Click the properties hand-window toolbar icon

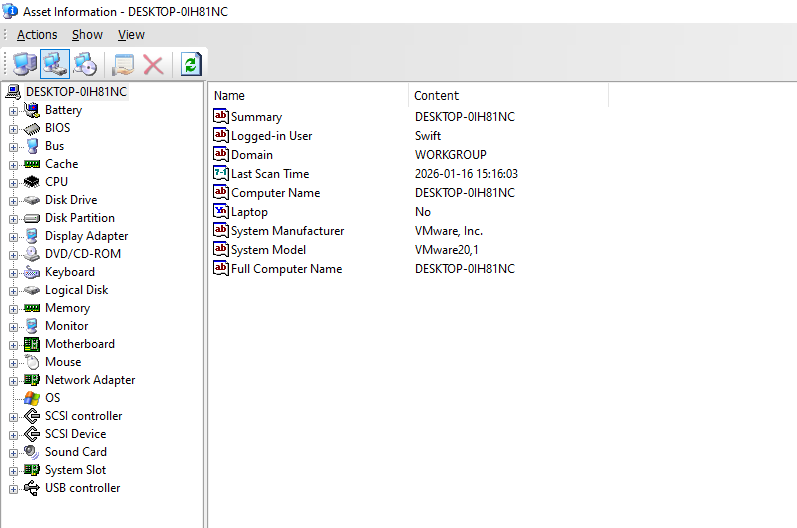coord(123,65)
